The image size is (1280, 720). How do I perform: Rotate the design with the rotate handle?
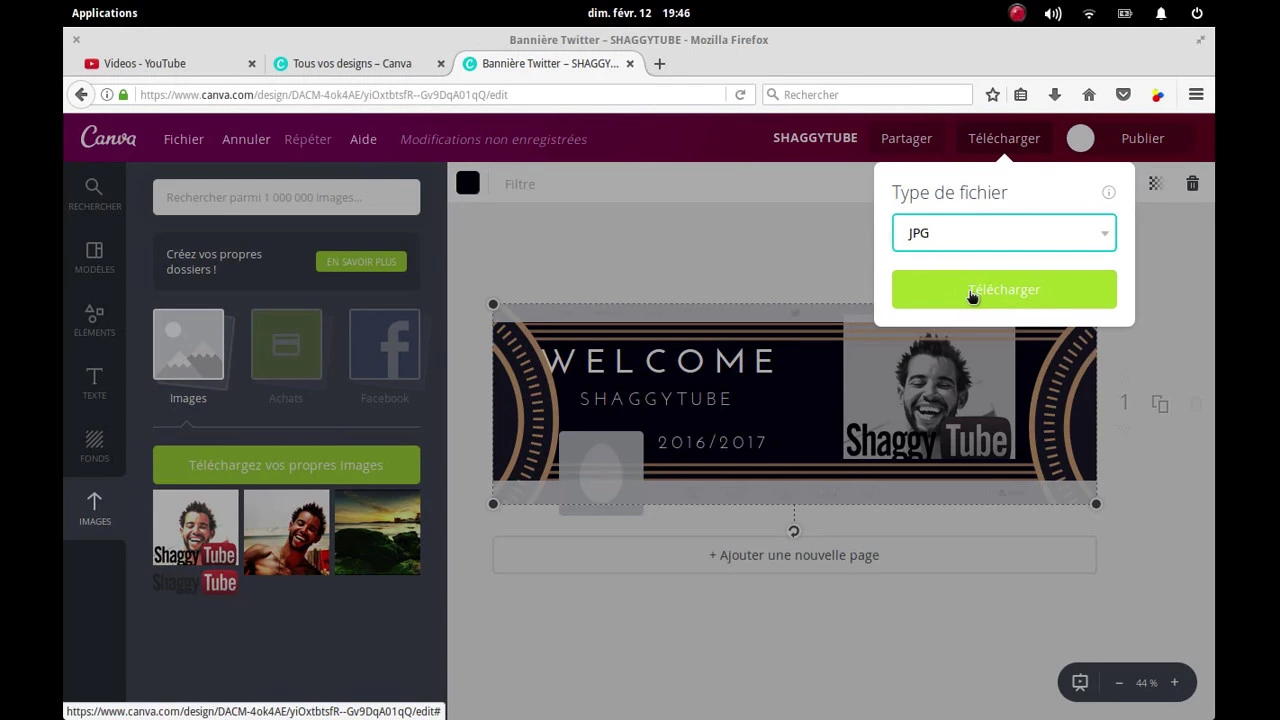point(794,531)
